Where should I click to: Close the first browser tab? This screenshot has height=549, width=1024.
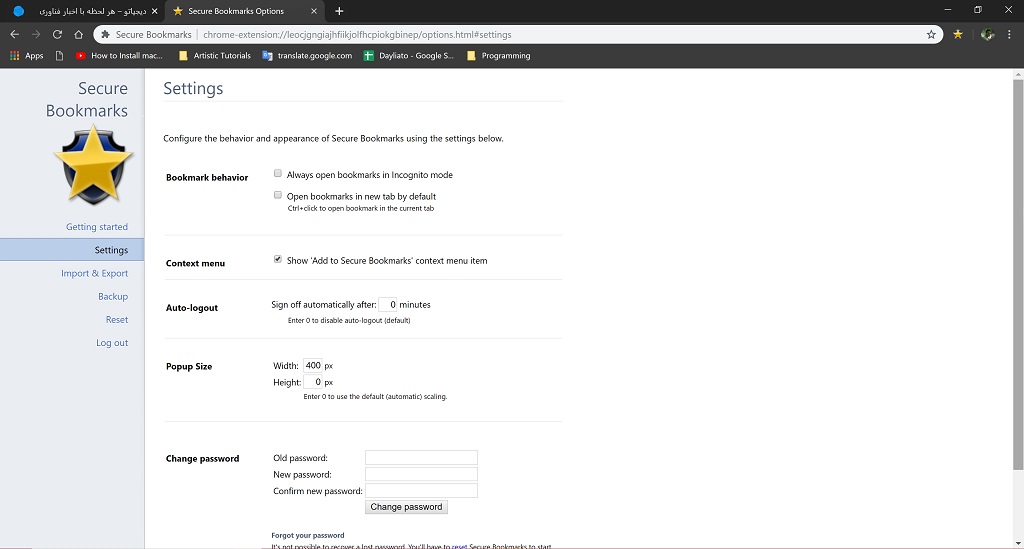154,11
